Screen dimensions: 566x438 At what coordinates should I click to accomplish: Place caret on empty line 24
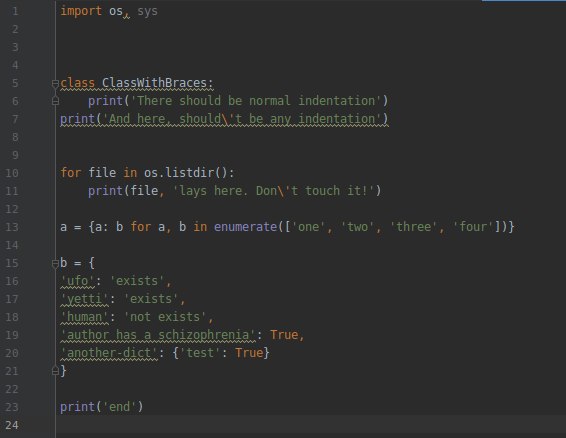310,425
